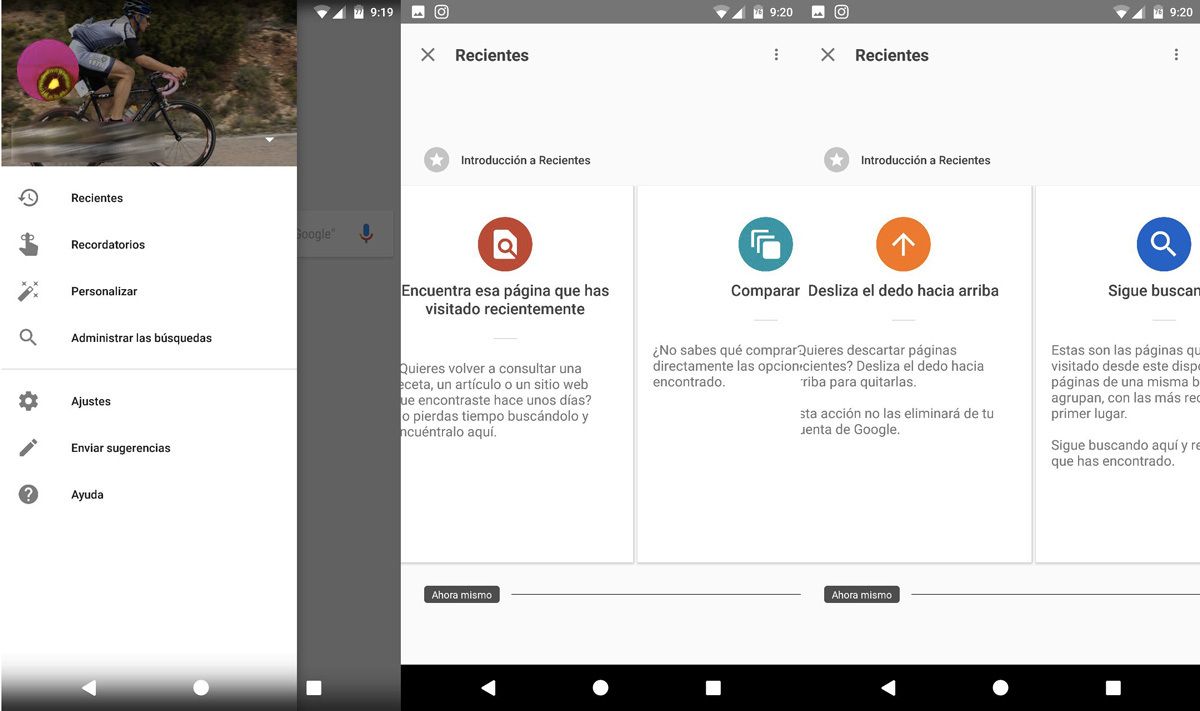The height and width of the screenshot is (711, 1200).
Task: Open the three-dot overflow menu at 9:20 middle screen
Action: [x=776, y=55]
